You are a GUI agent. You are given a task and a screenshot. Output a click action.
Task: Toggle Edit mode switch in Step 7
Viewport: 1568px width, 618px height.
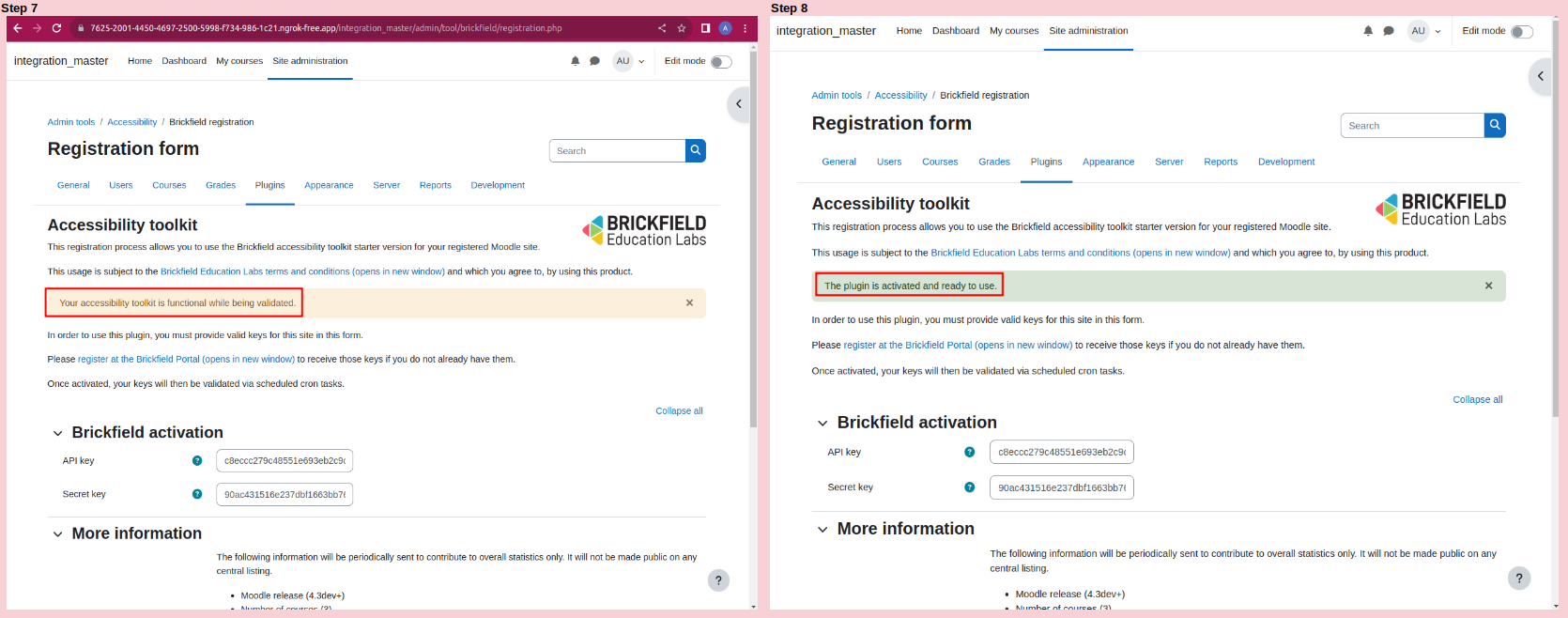click(721, 62)
